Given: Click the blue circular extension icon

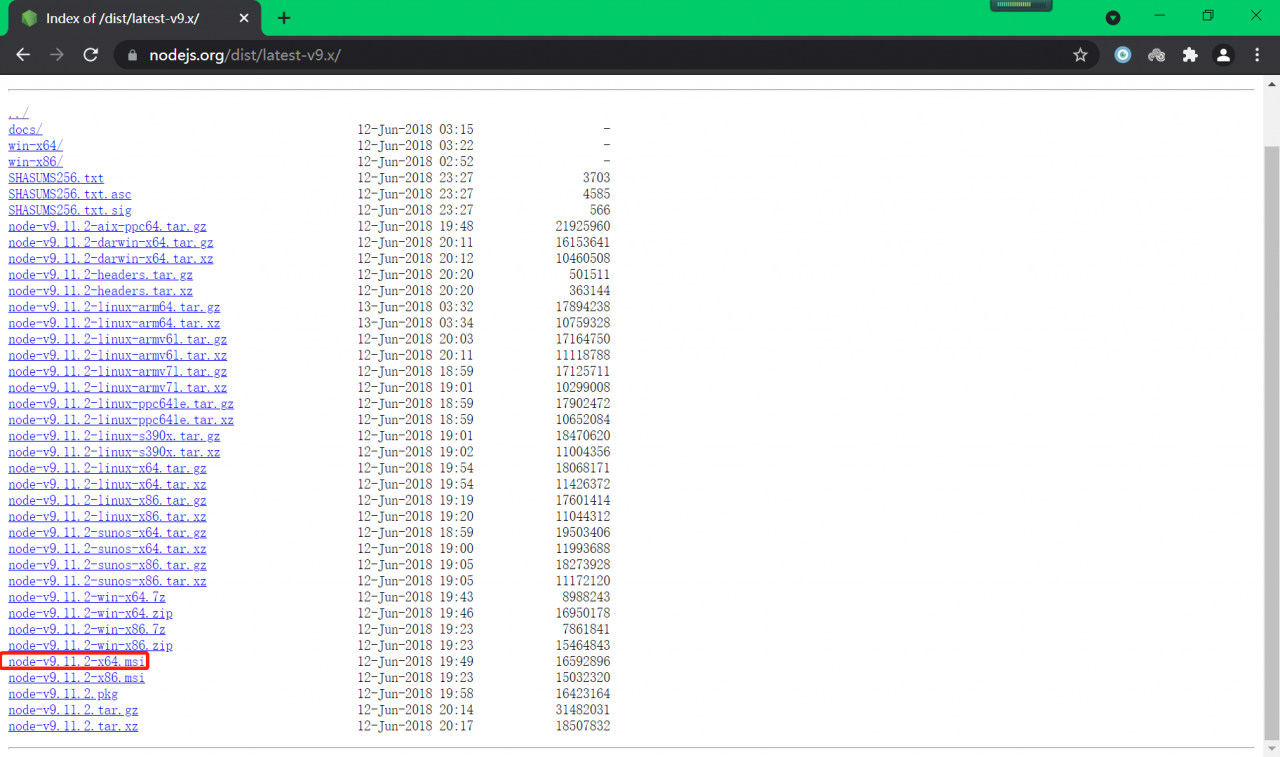Looking at the screenshot, I should point(1122,55).
